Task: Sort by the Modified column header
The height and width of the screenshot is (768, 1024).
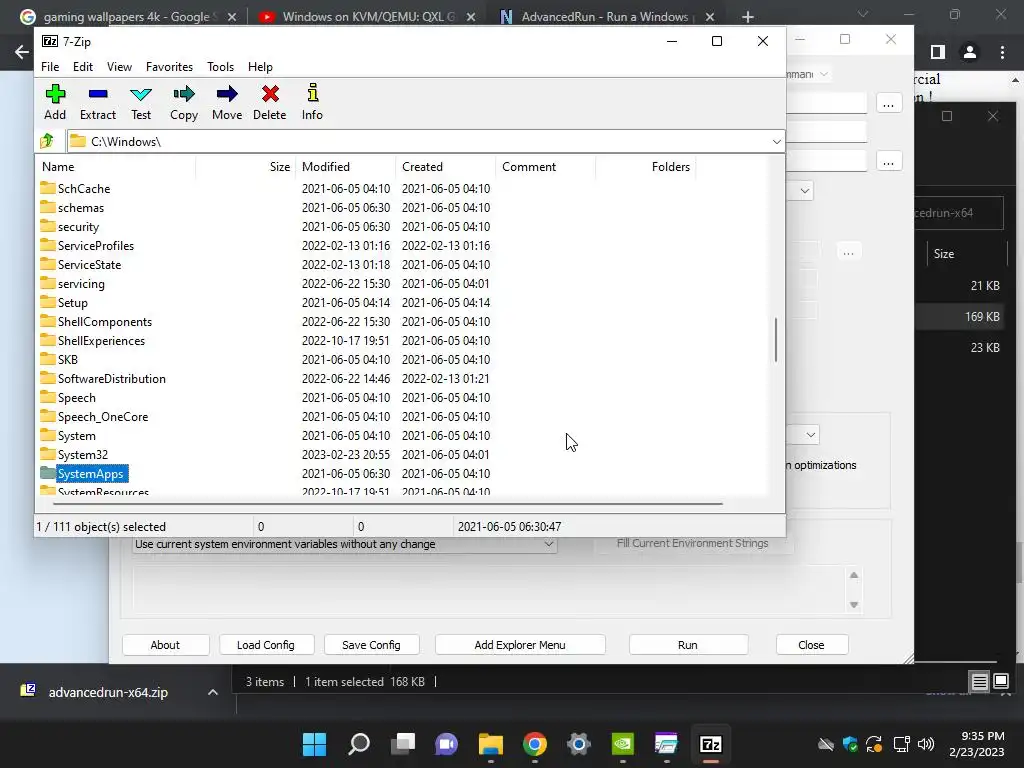Action: (345, 167)
